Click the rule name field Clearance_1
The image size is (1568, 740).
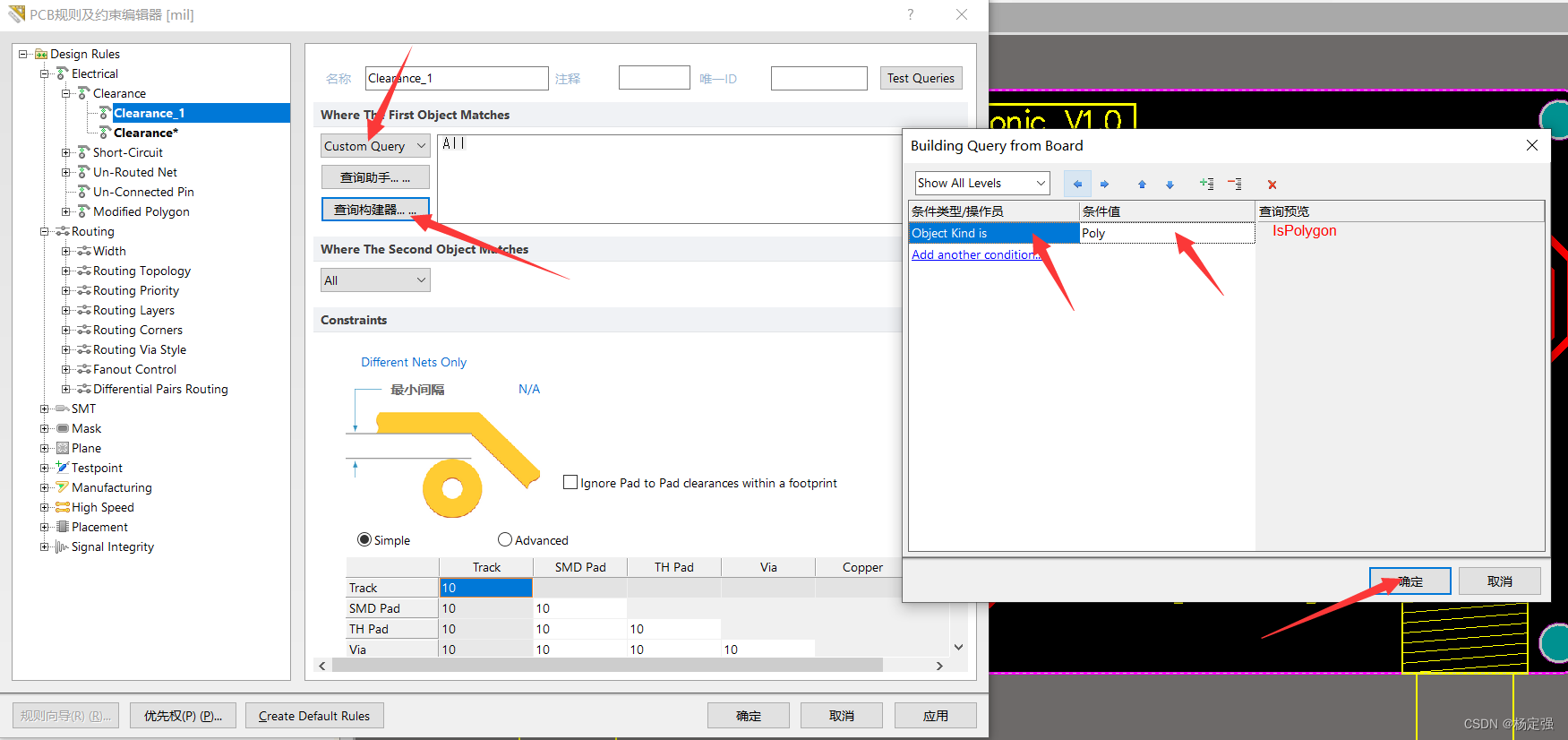coord(457,78)
